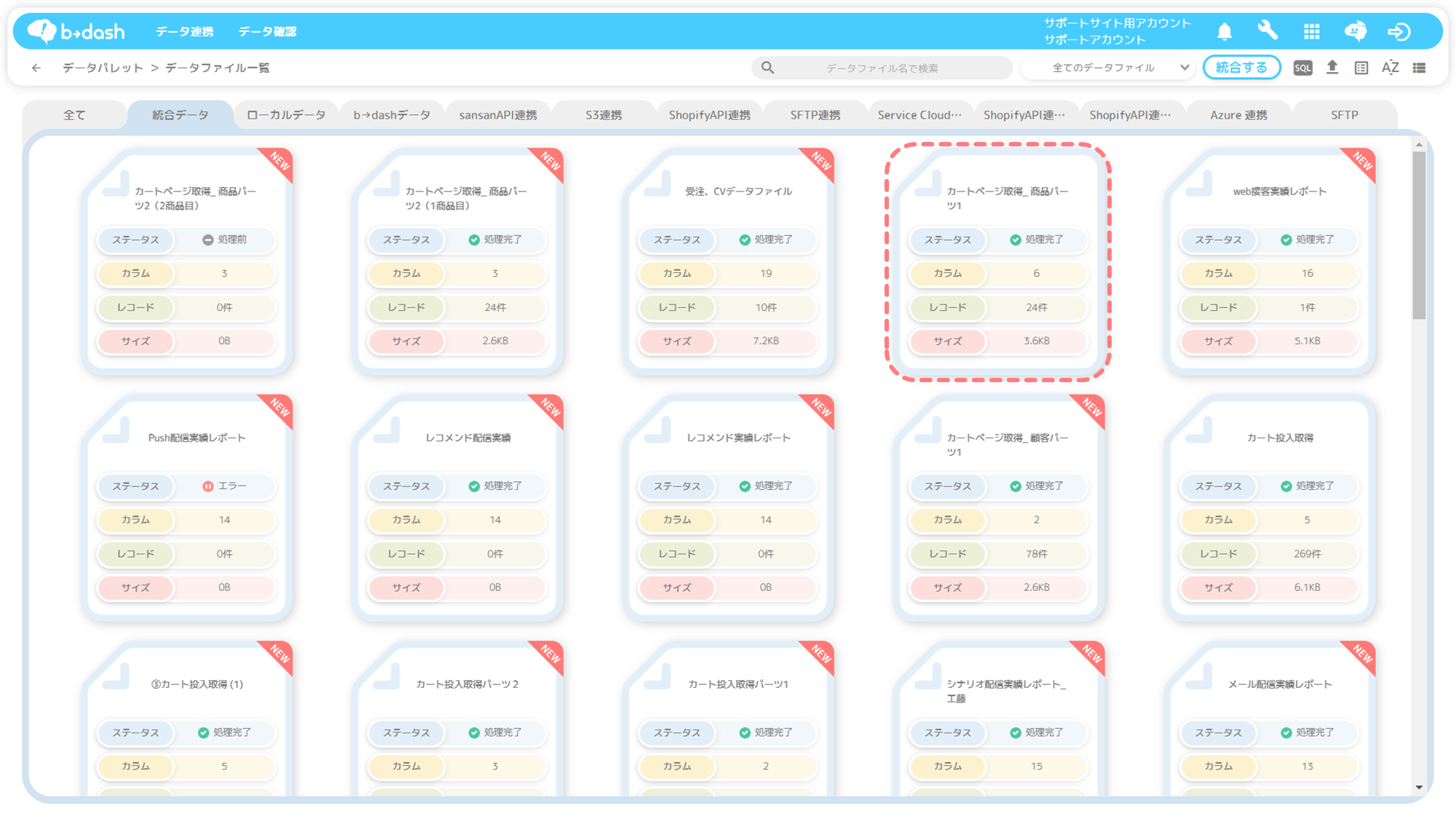
Task: Switch to list view icon
Action: click(x=1419, y=68)
